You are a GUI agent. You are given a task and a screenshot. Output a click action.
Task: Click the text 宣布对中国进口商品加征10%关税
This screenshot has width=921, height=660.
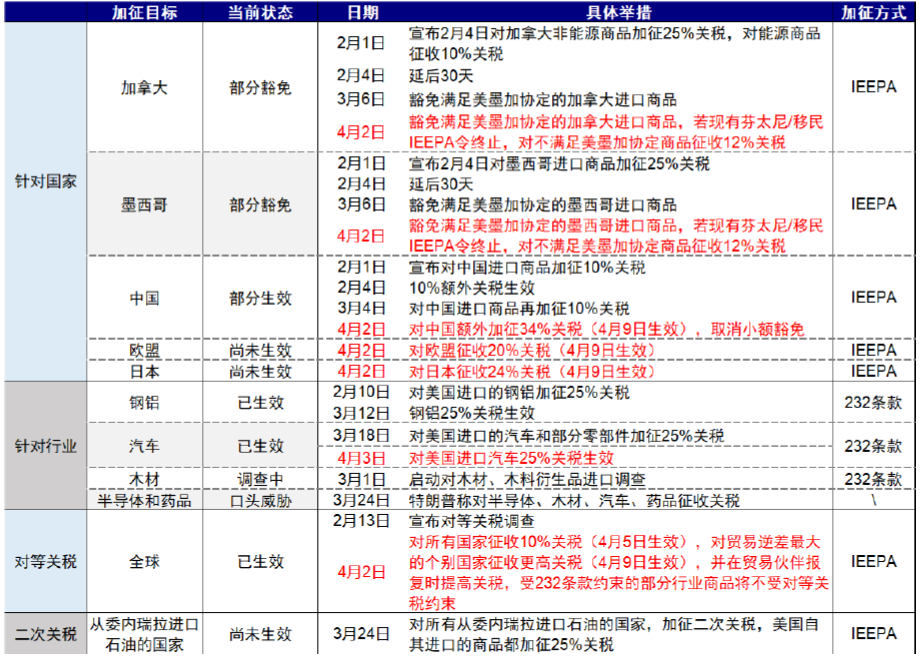(x=527, y=268)
